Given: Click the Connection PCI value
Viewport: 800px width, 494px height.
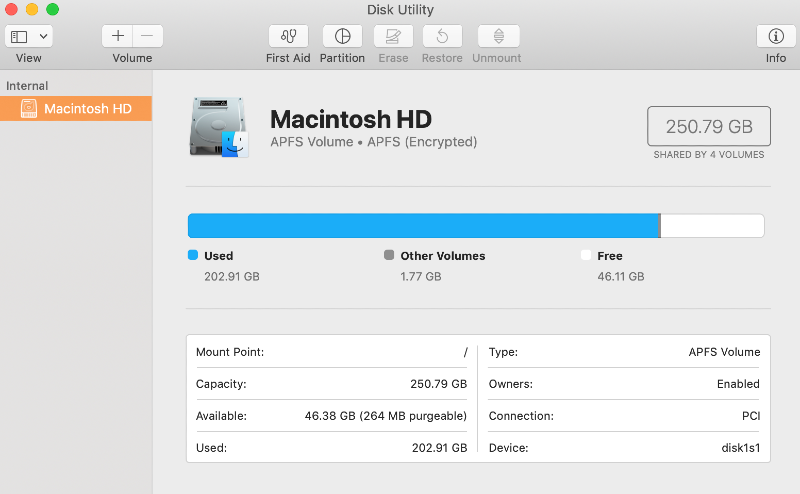Looking at the screenshot, I should [x=751, y=416].
